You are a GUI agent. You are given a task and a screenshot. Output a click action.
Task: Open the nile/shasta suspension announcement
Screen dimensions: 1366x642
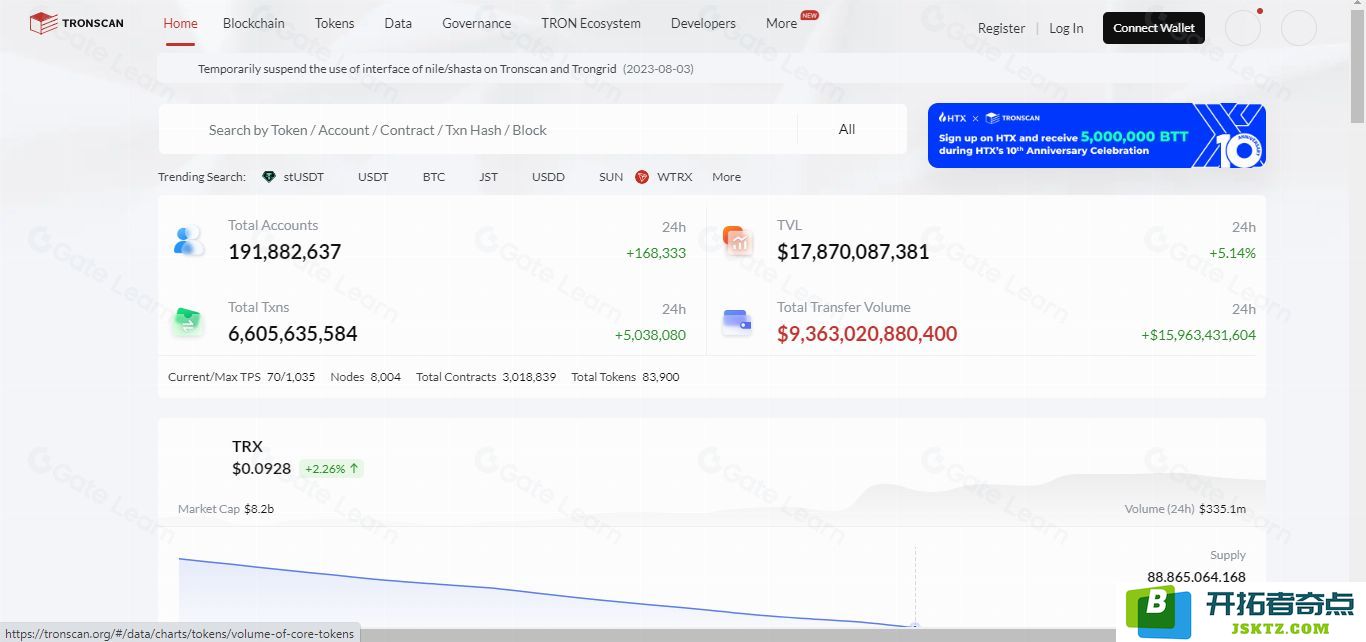click(x=446, y=69)
